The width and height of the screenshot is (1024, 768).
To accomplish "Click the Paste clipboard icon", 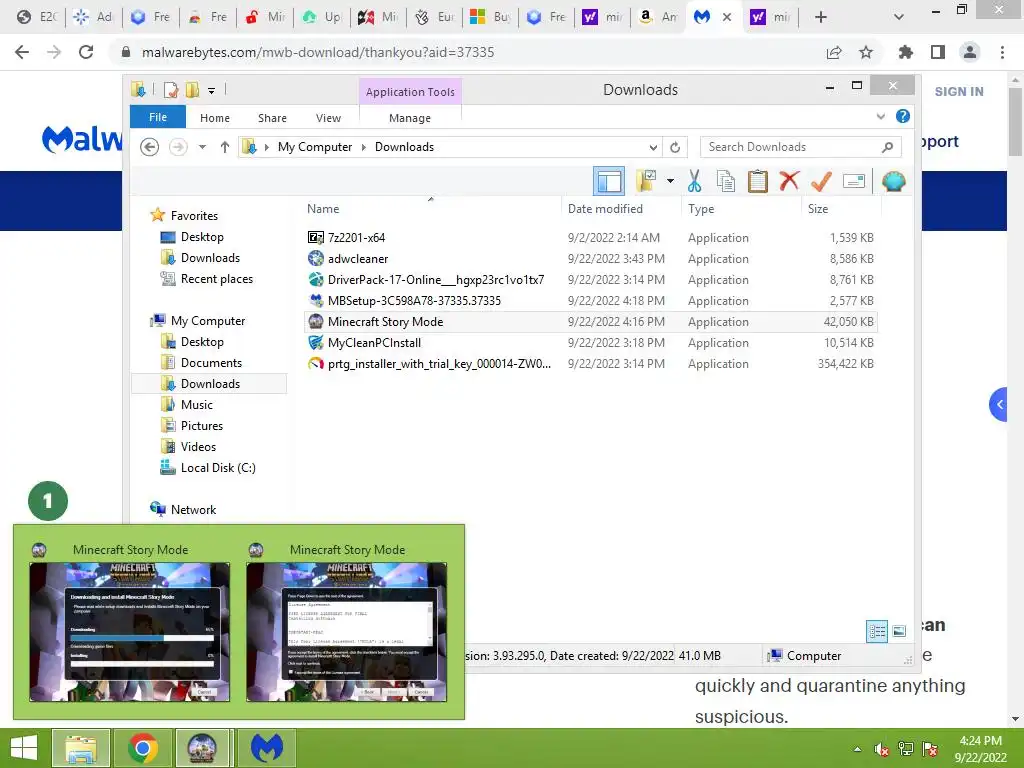I will point(758,181).
